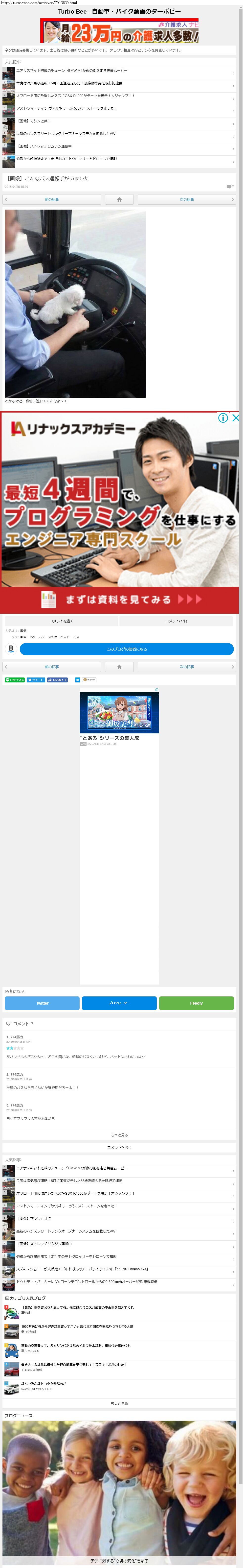
Task: Click the 次の記事 button above the share buttons
Action: [x=186, y=667]
